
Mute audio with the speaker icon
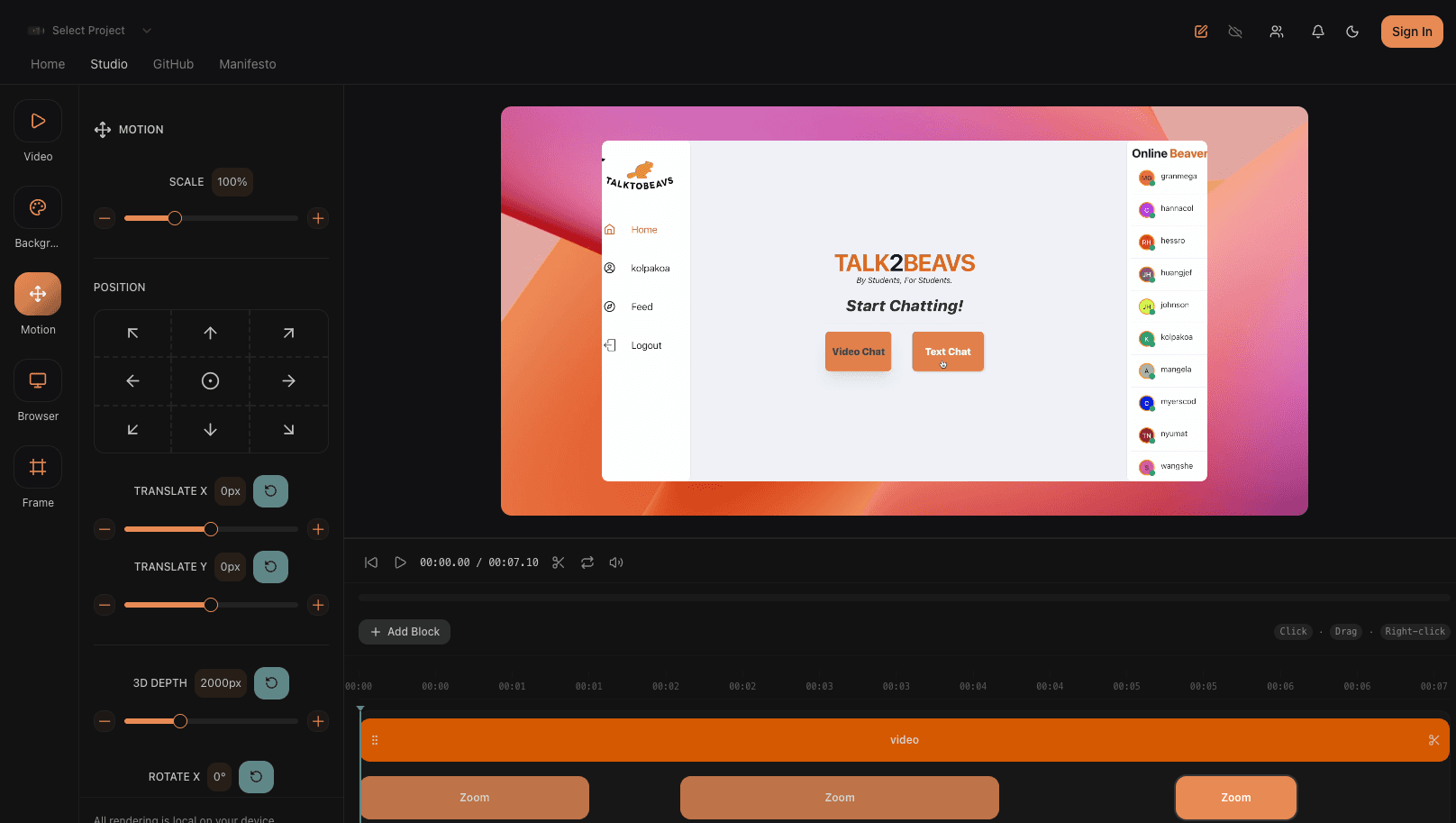pos(616,562)
